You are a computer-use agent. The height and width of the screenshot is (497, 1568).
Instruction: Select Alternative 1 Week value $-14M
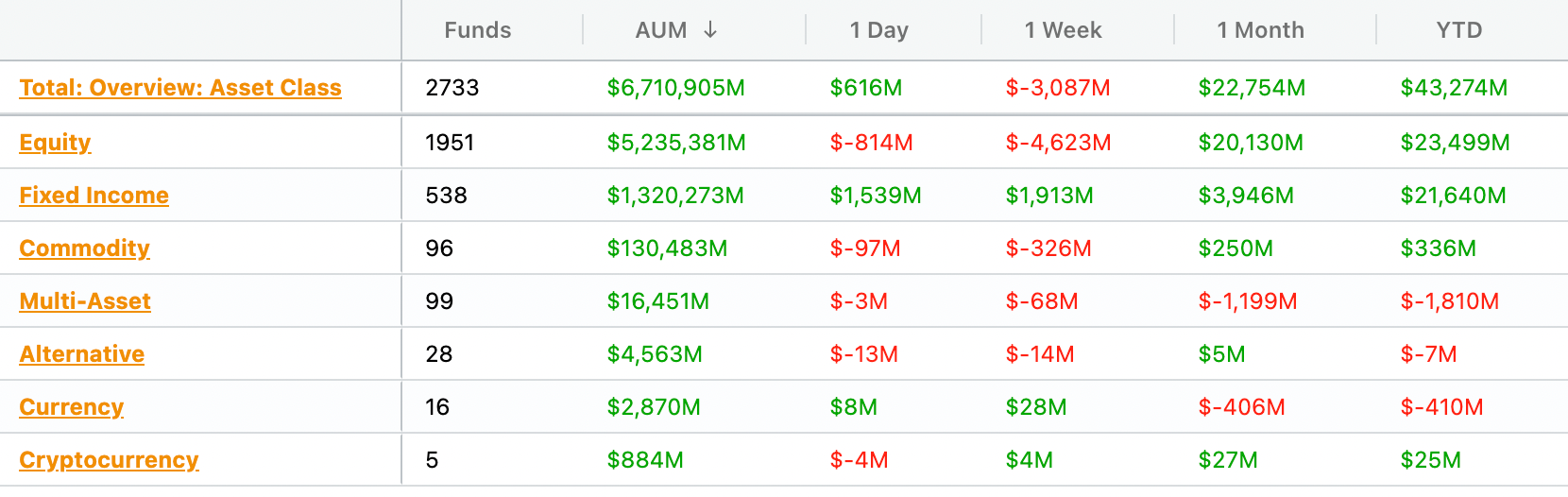[1040, 354]
